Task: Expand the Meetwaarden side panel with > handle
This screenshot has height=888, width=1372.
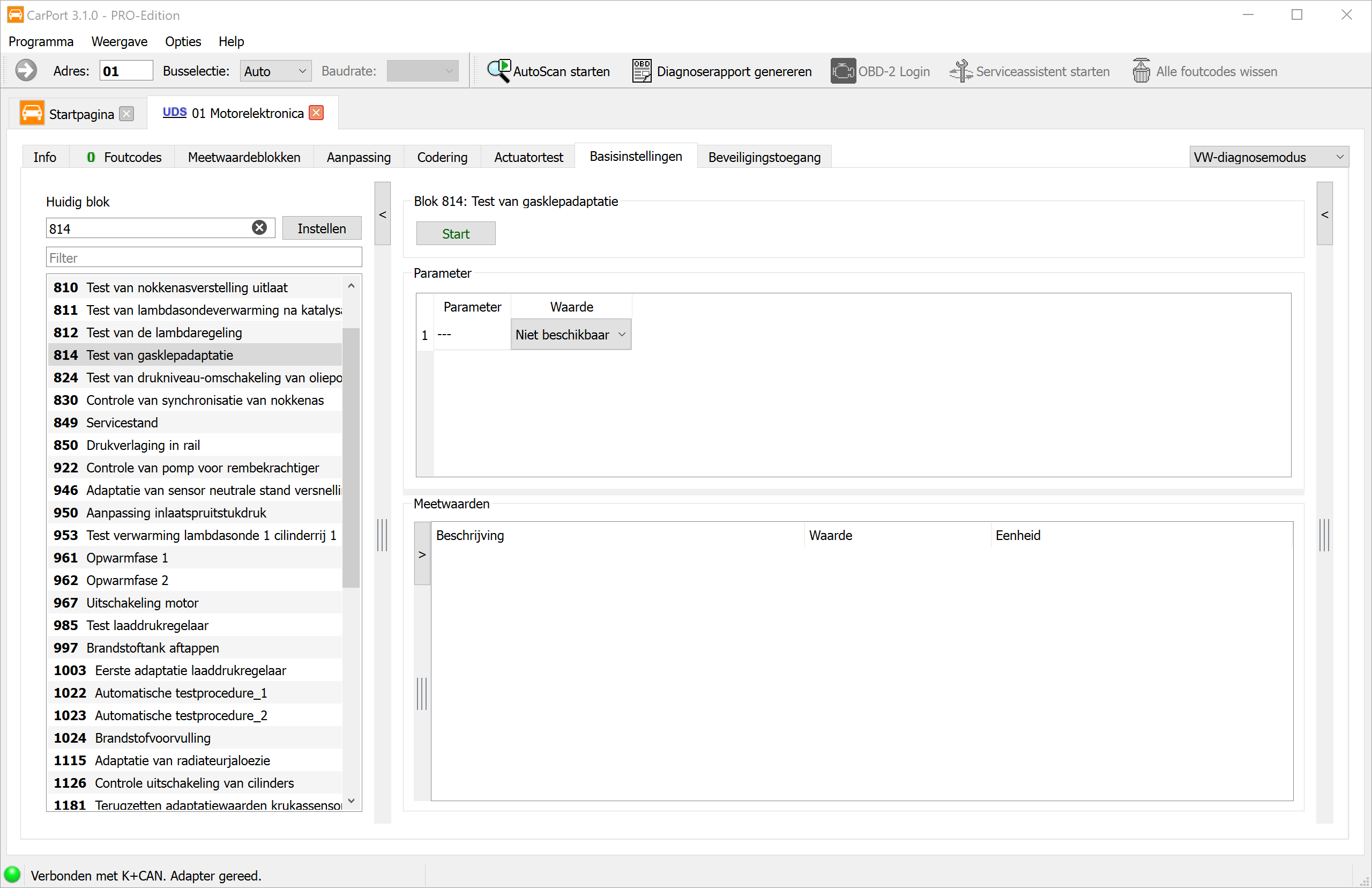Action: tap(422, 554)
